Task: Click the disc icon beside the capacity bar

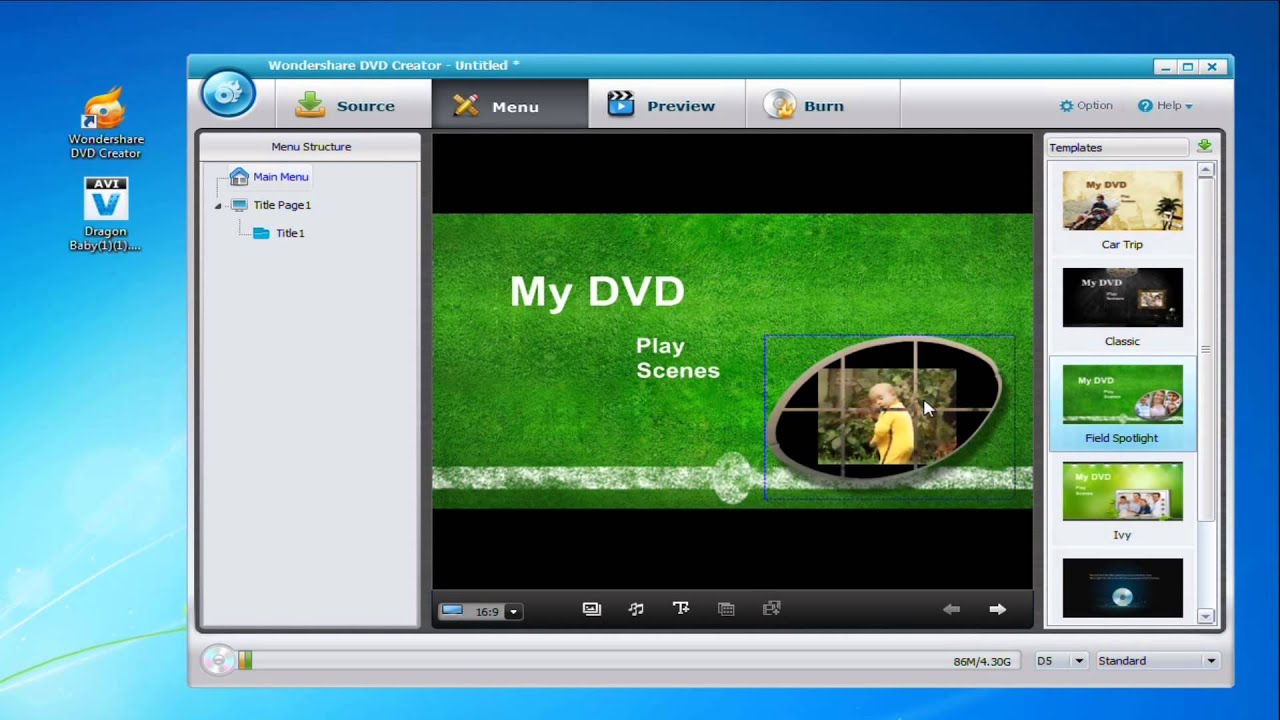Action: (217, 660)
